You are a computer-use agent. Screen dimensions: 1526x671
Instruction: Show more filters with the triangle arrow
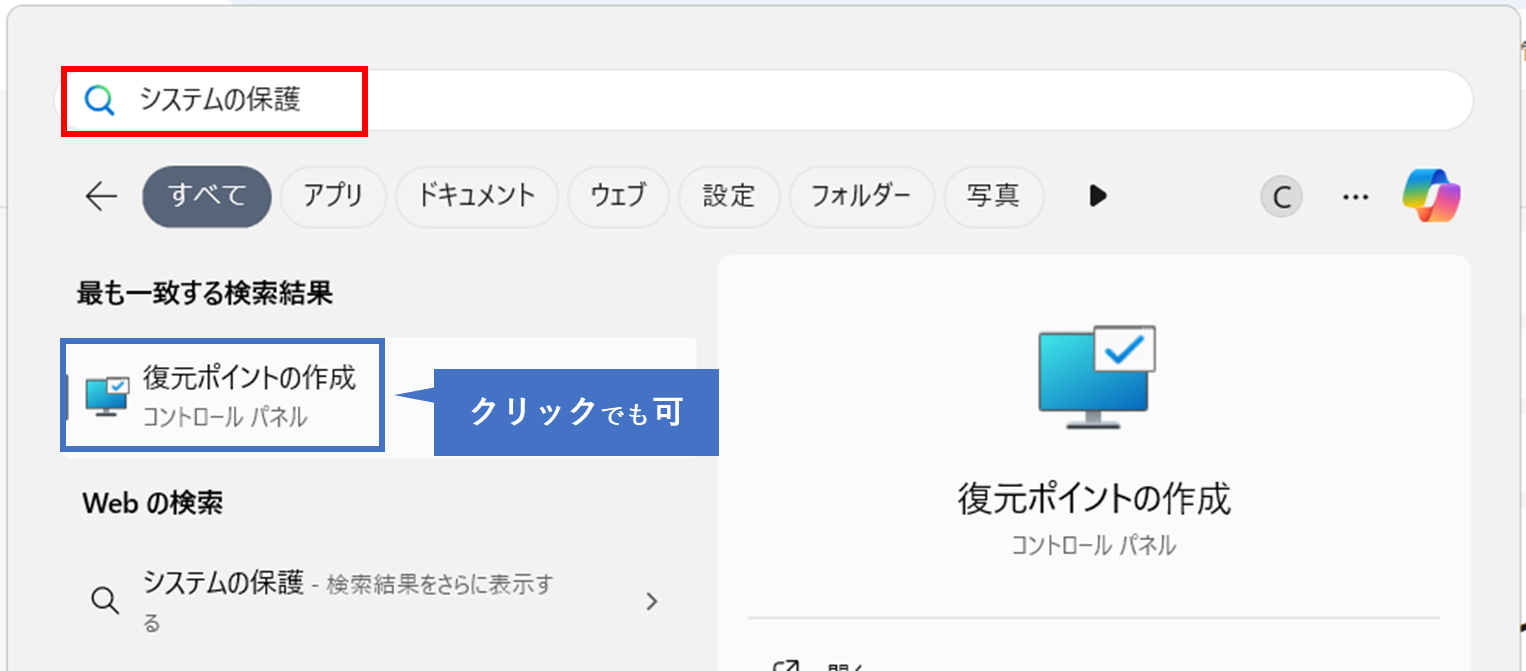click(x=1098, y=196)
